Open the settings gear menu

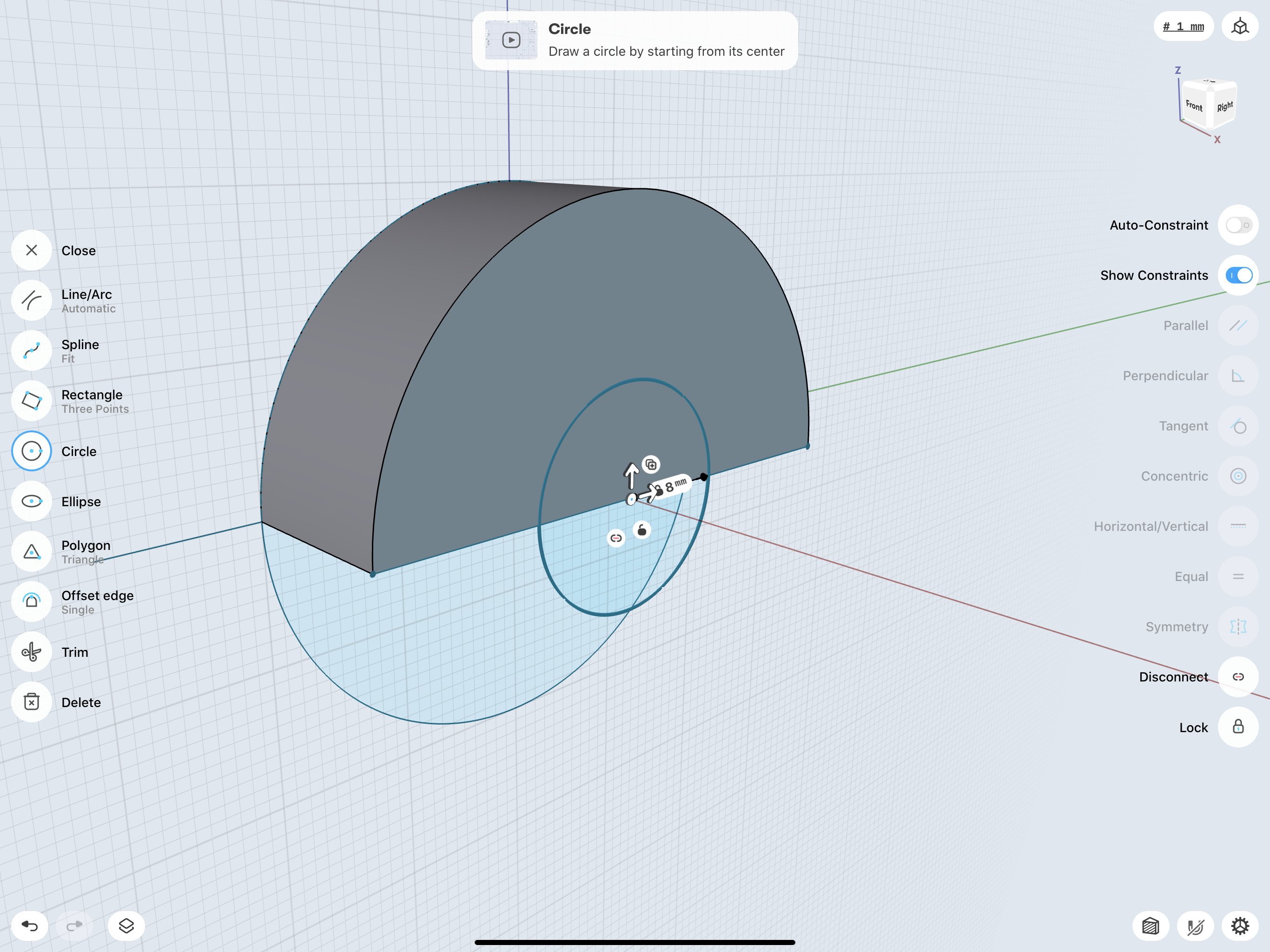(x=1240, y=926)
